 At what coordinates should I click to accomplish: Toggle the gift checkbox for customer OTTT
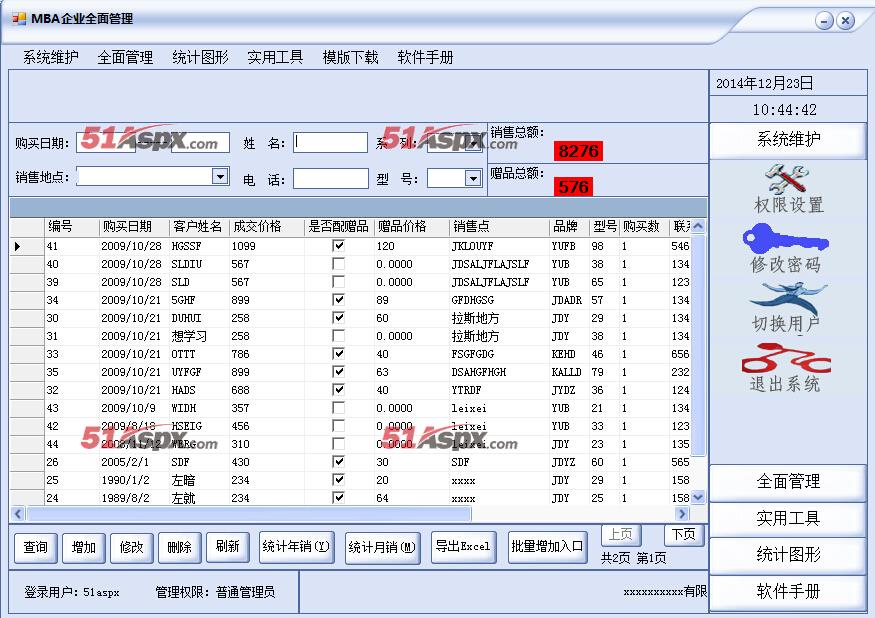338,354
